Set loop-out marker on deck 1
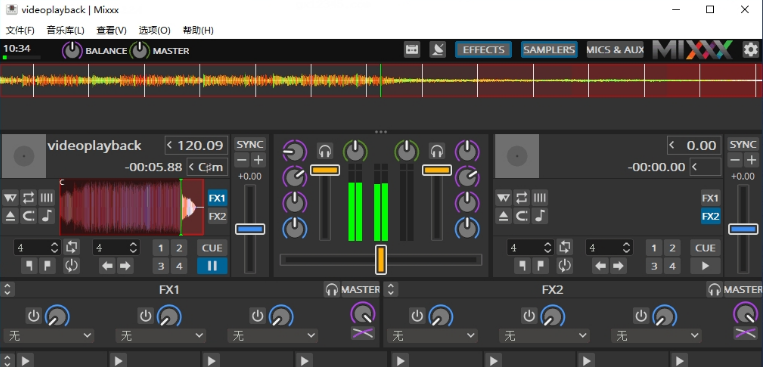This screenshot has height=367, width=764. pos(47,266)
